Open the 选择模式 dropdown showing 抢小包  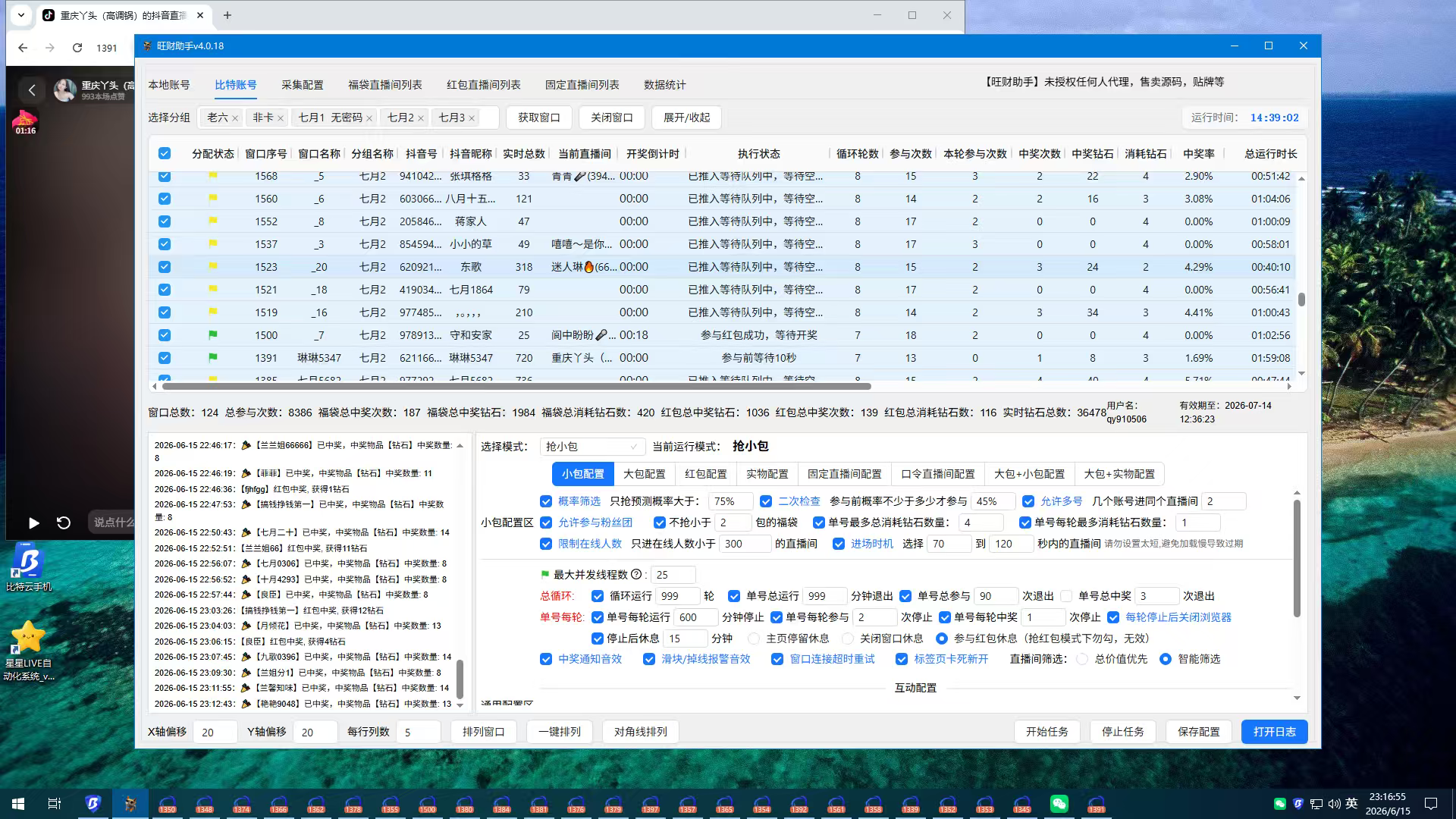(x=592, y=447)
